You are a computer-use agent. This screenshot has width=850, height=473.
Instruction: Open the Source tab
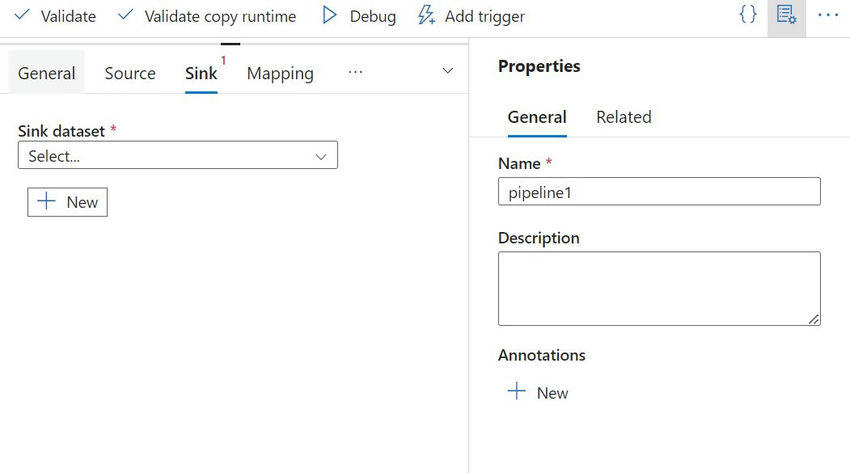[x=130, y=73]
